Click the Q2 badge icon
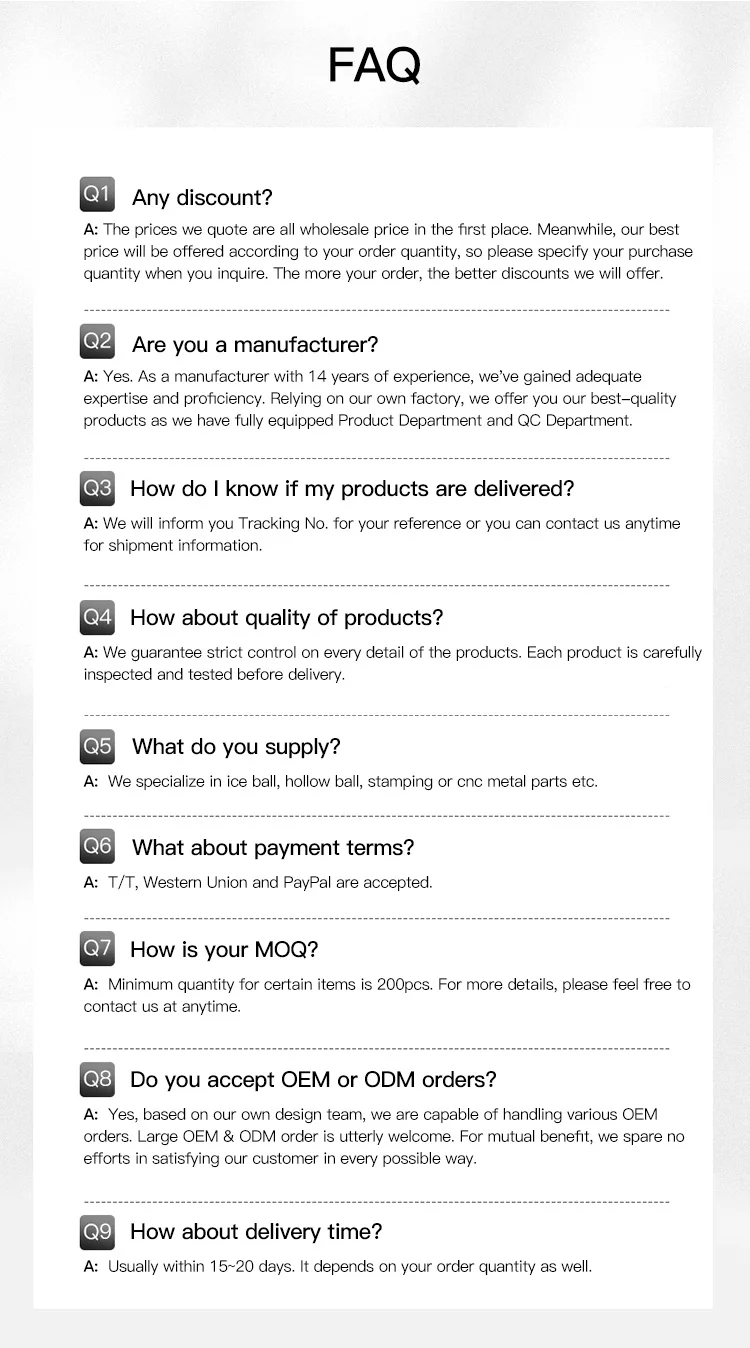 pos(97,341)
